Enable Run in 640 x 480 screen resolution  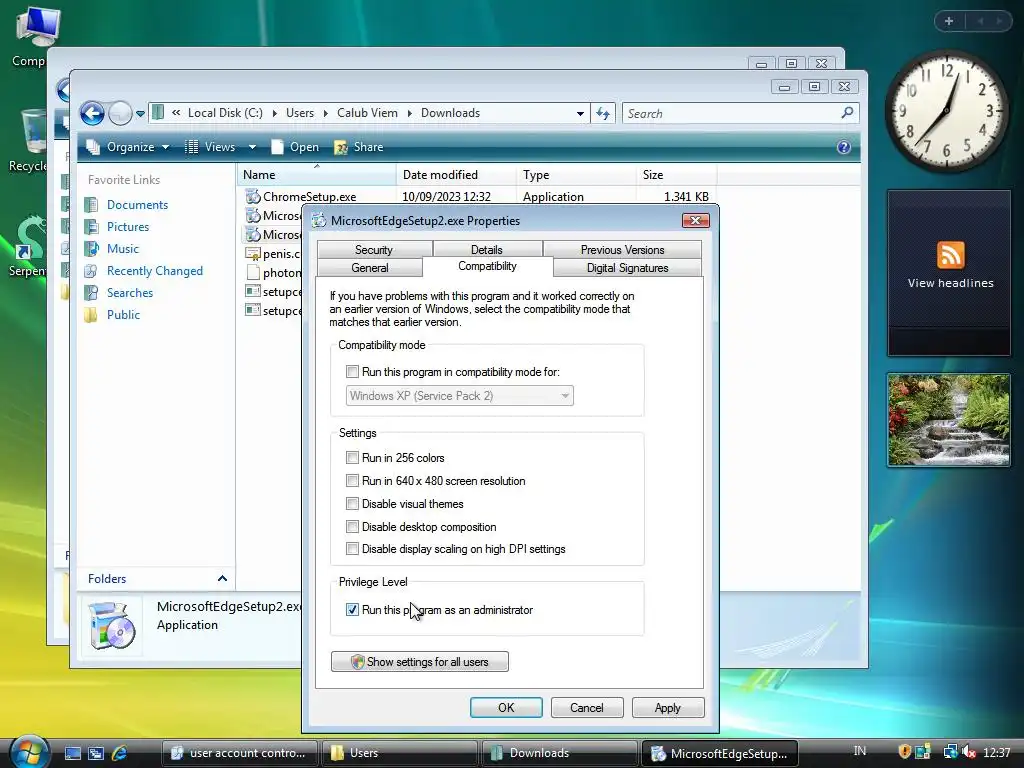(x=353, y=481)
